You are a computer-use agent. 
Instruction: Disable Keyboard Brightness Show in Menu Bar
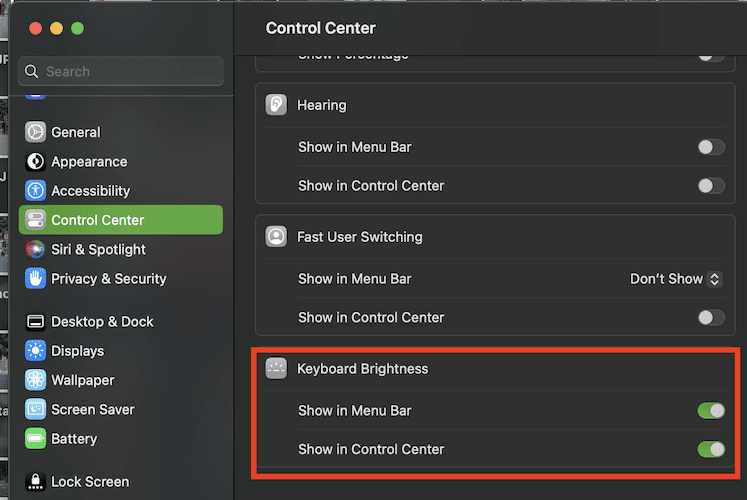tap(710, 411)
